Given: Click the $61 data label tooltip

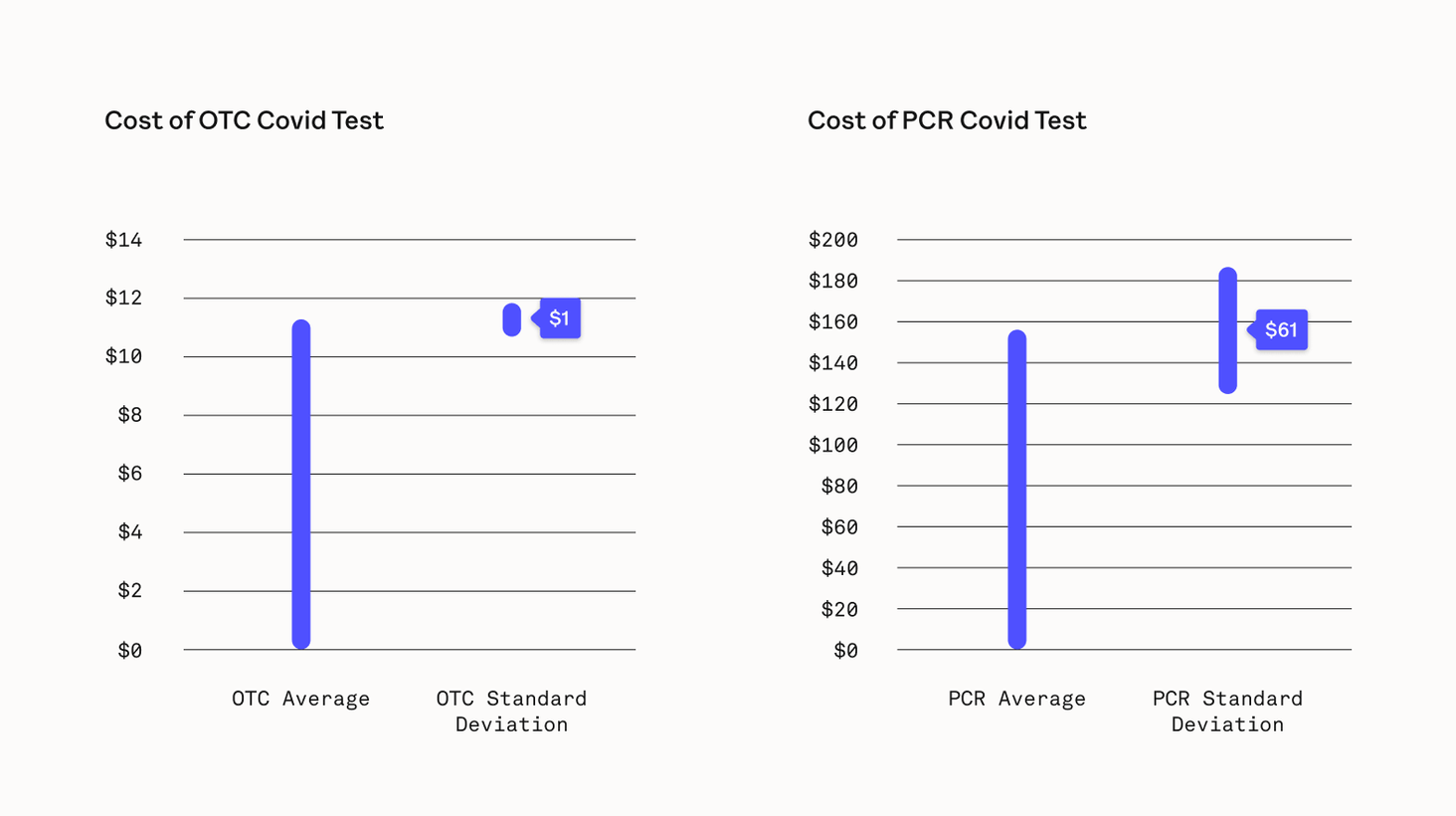Looking at the screenshot, I should click(1281, 329).
